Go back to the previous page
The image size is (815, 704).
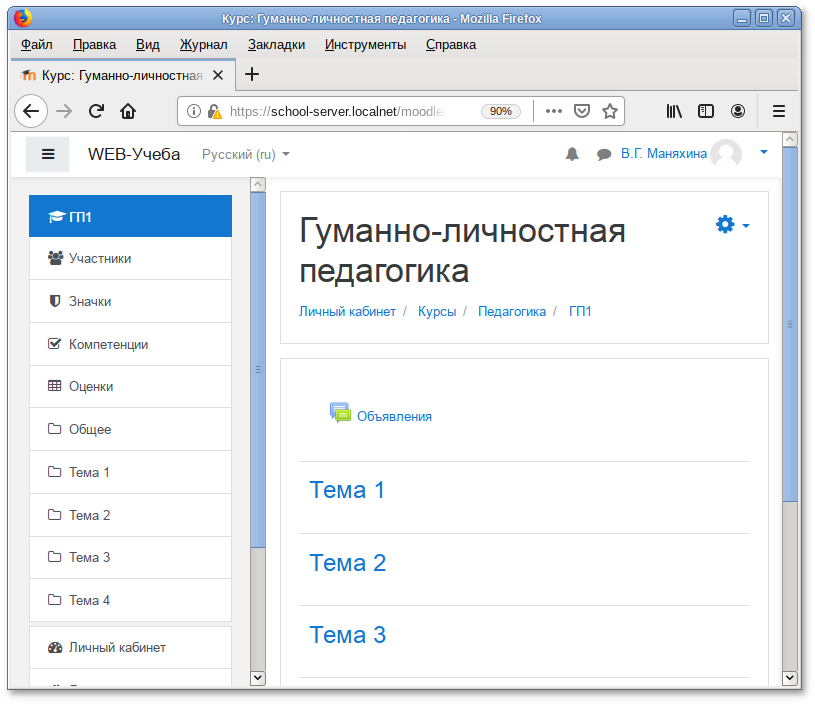31,111
